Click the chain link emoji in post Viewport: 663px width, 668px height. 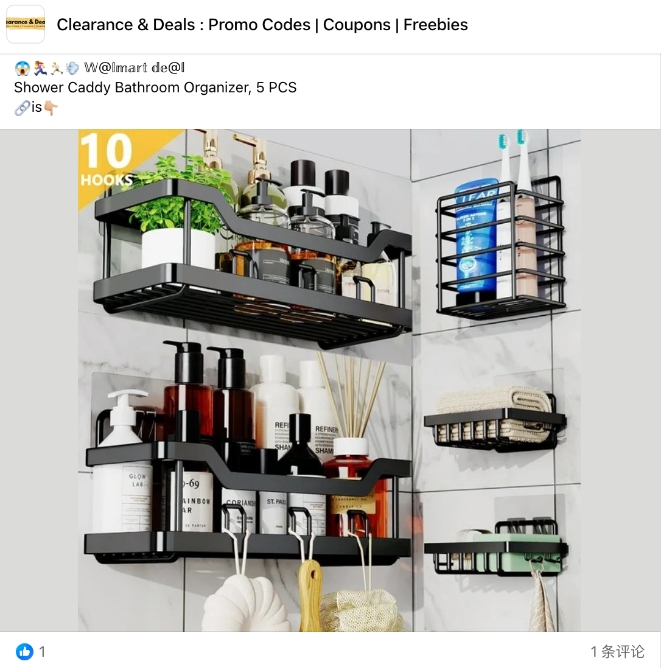click(22, 108)
